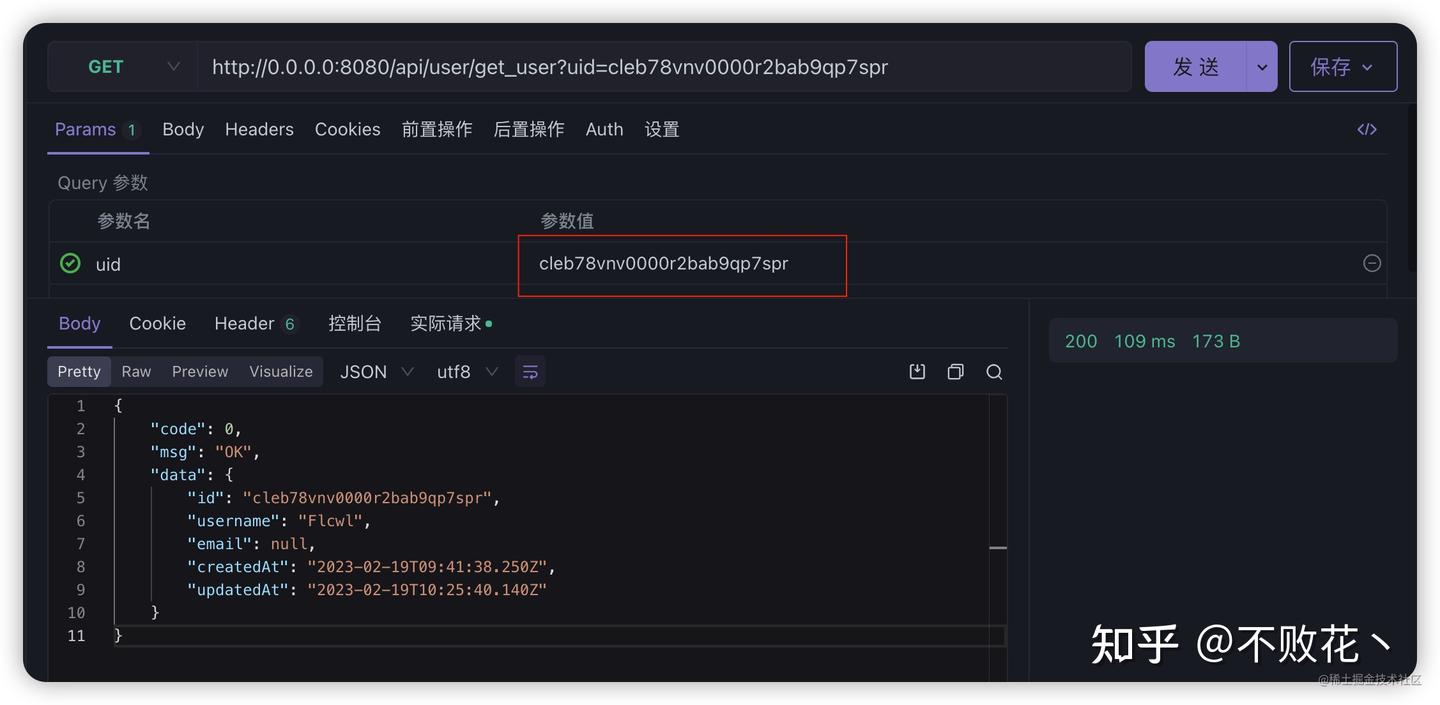Change the utf8 encoding dropdown
This screenshot has height=705, width=1440.
(x=467, y=372)
